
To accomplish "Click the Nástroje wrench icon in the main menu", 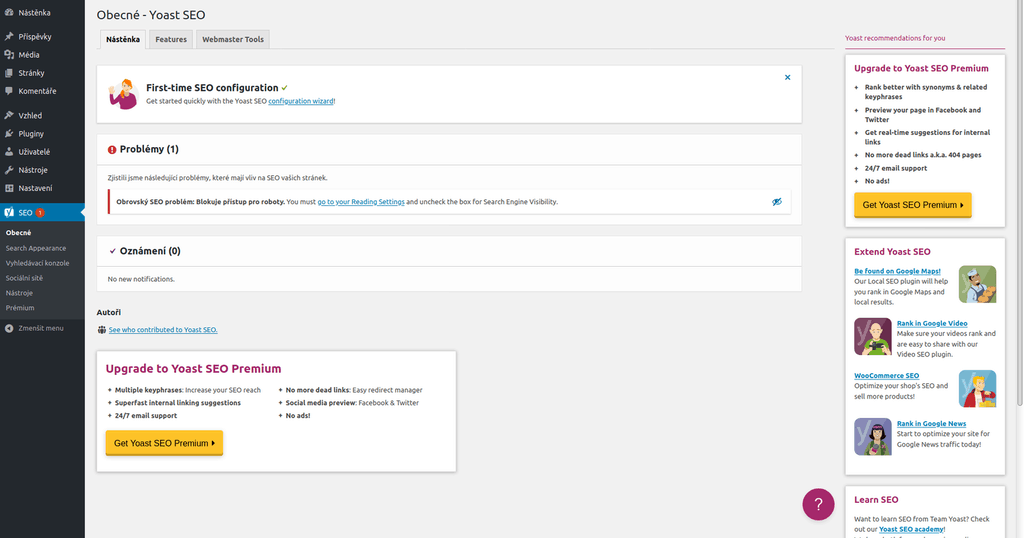I will pos(9,170).
